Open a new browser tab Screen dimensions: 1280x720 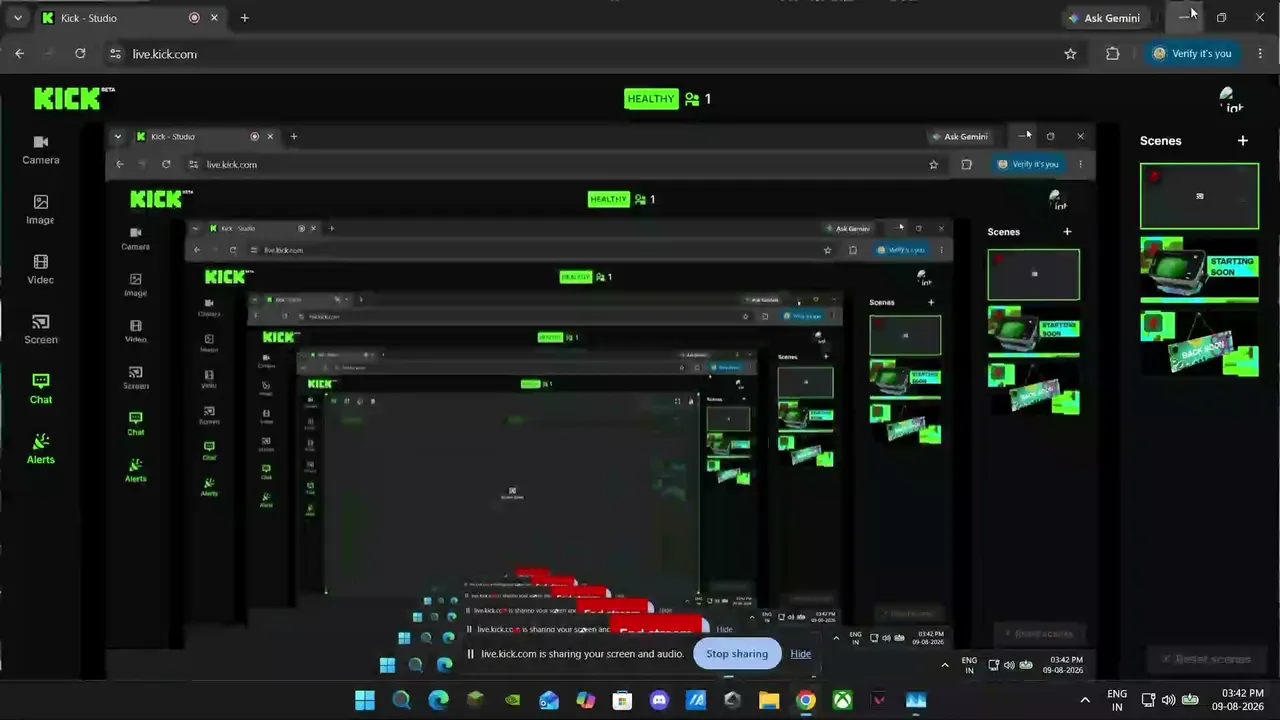point(244,18)
